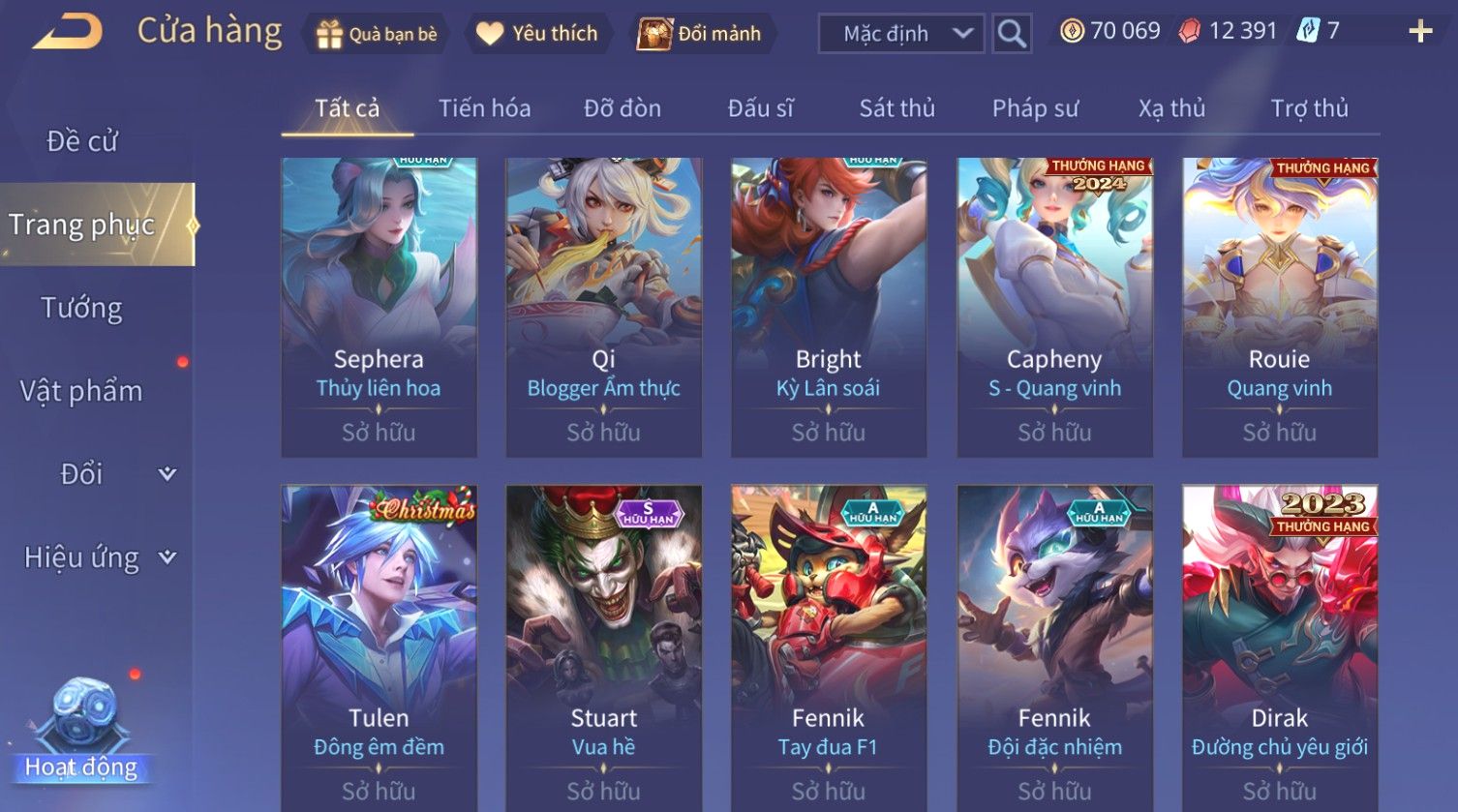Open the Đổi mảnh chest icon

(x=654, y=34)
